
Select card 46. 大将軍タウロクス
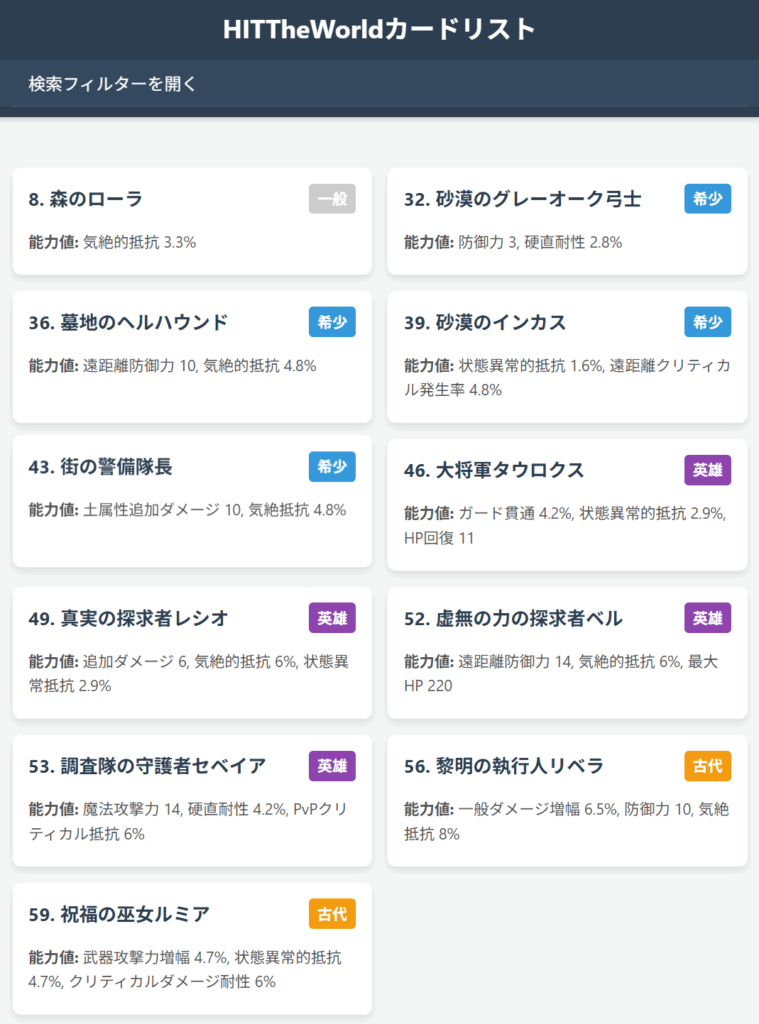pyautogui.click(x=494, y=470)
